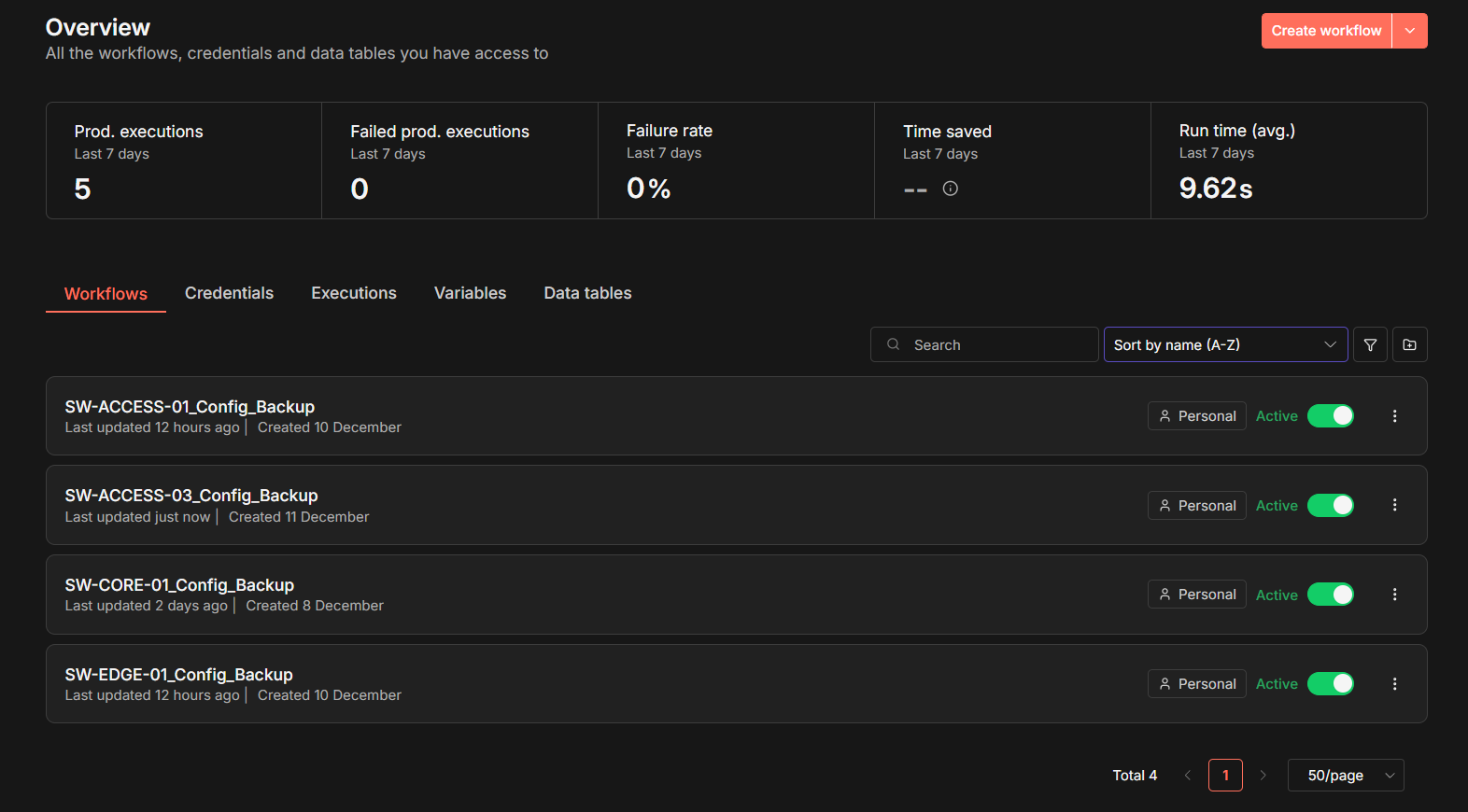Change the 50/page page size selector

pos(1345,776)
